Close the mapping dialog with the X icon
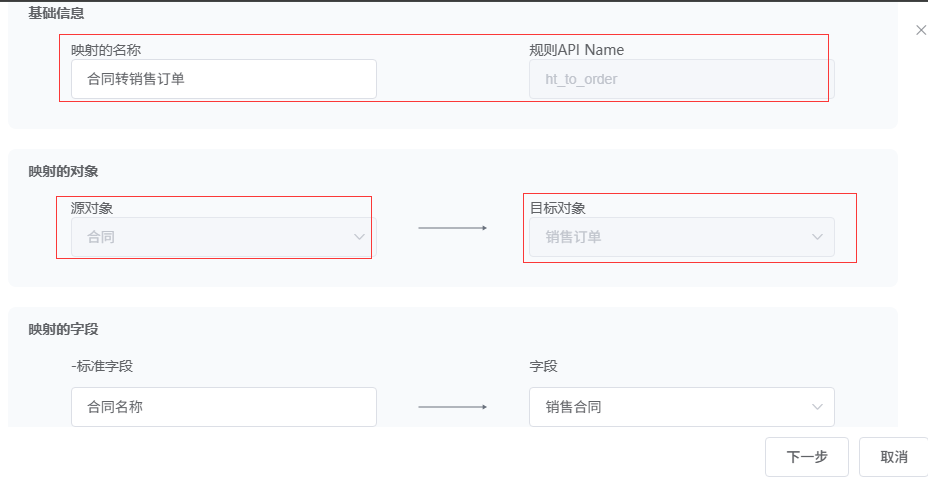 point(921,31)
